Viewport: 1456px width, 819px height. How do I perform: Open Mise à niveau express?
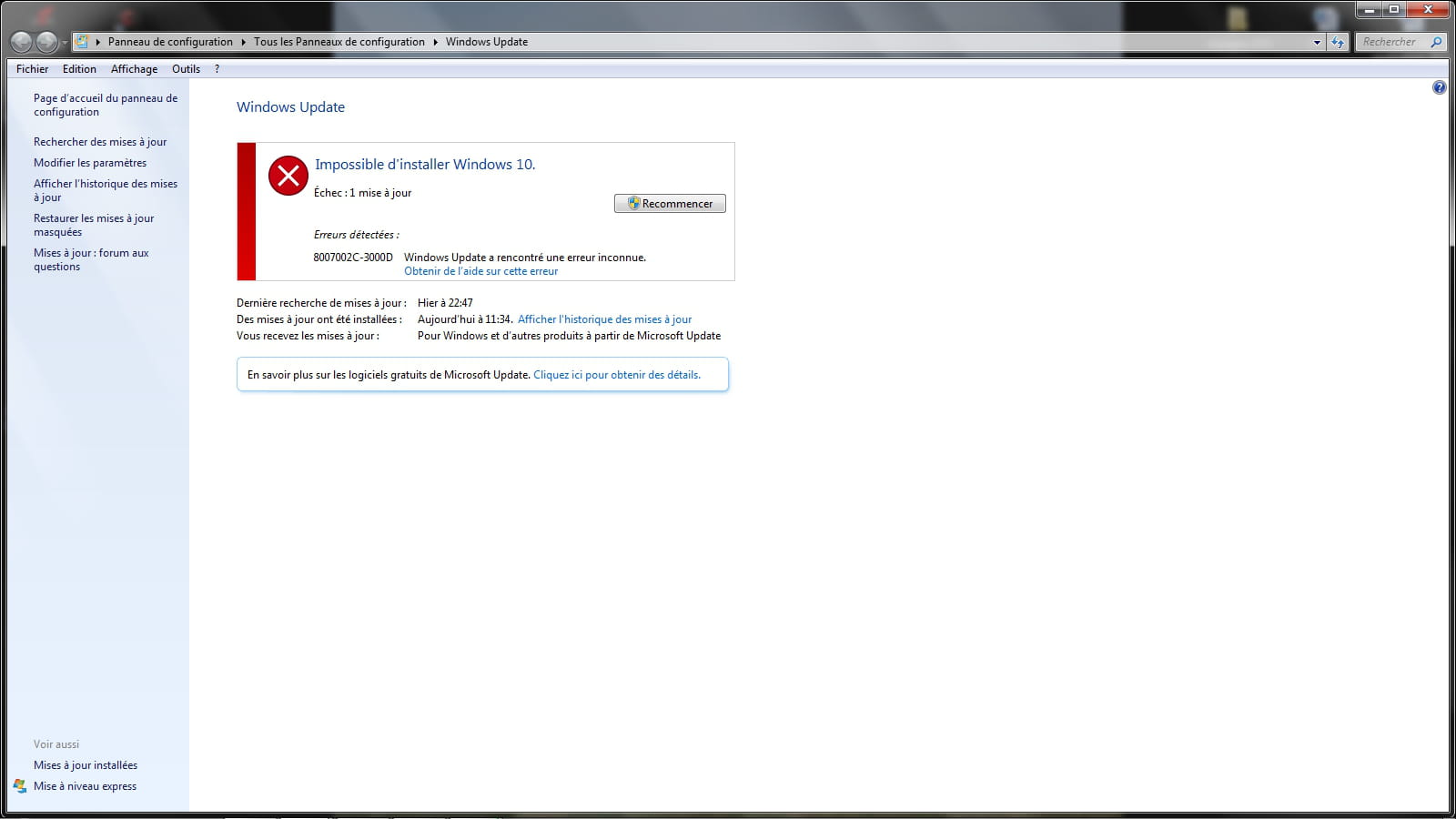pos(86,786)
